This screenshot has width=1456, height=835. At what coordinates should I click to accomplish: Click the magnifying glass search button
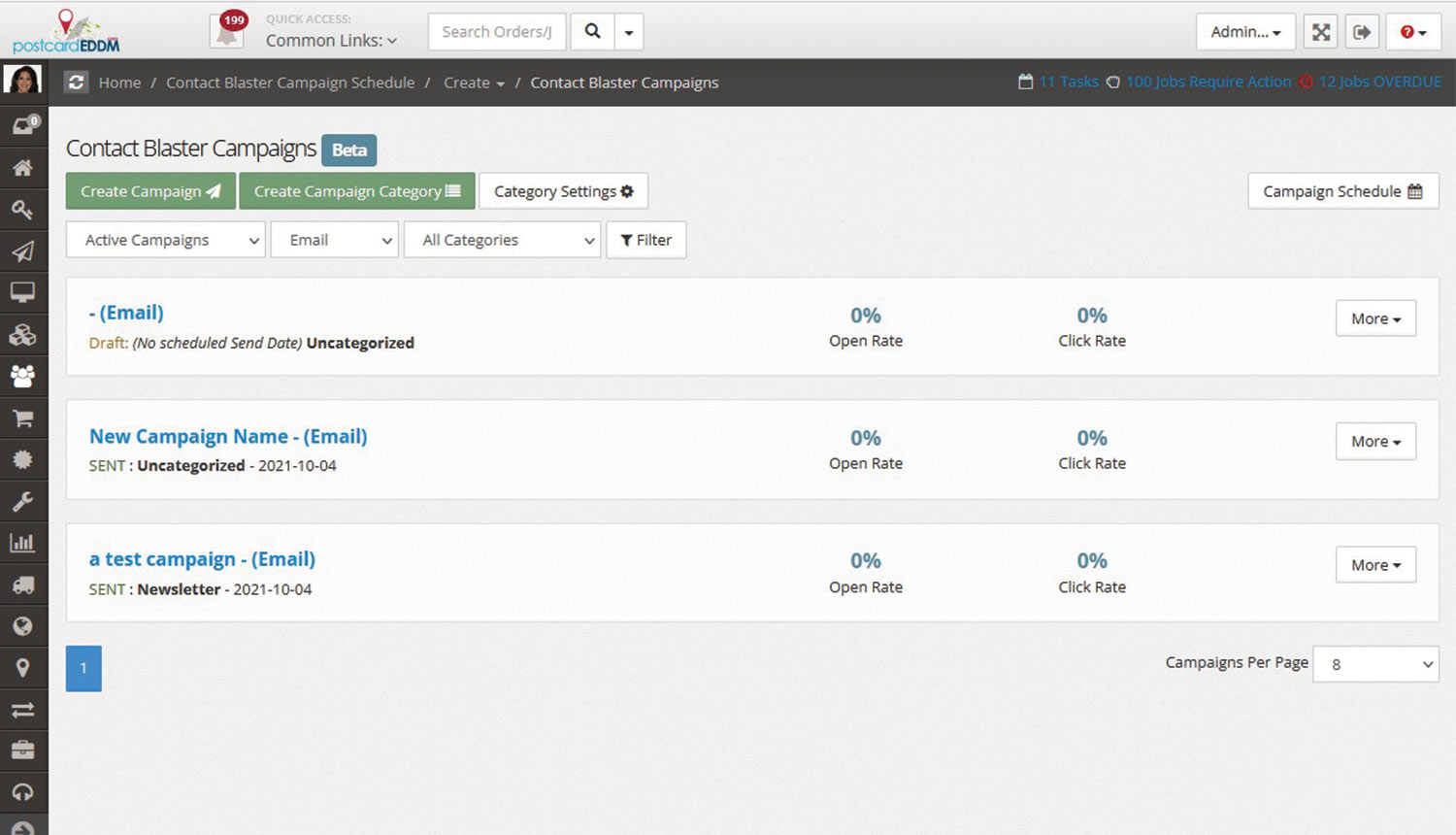pos(592,32)
